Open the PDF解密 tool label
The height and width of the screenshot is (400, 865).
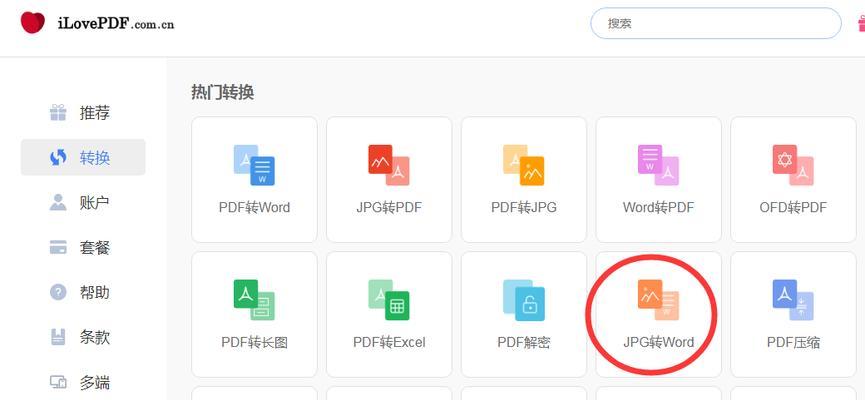click(524, 343)
